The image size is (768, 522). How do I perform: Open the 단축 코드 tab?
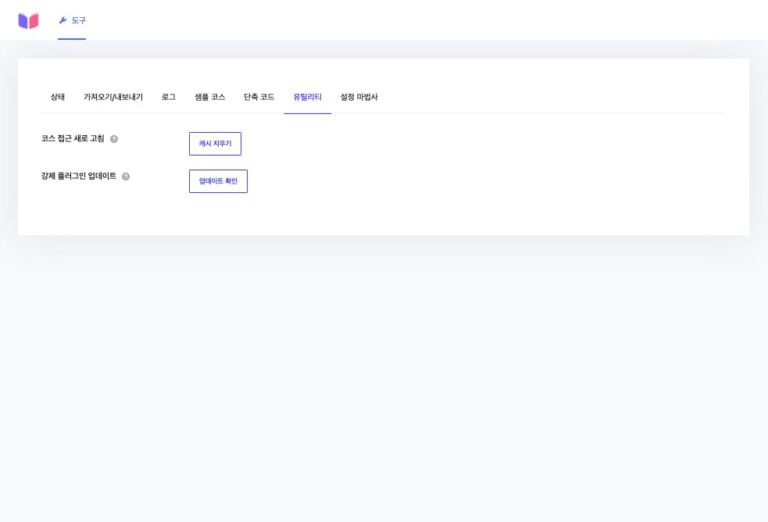(x=259, y=97)
